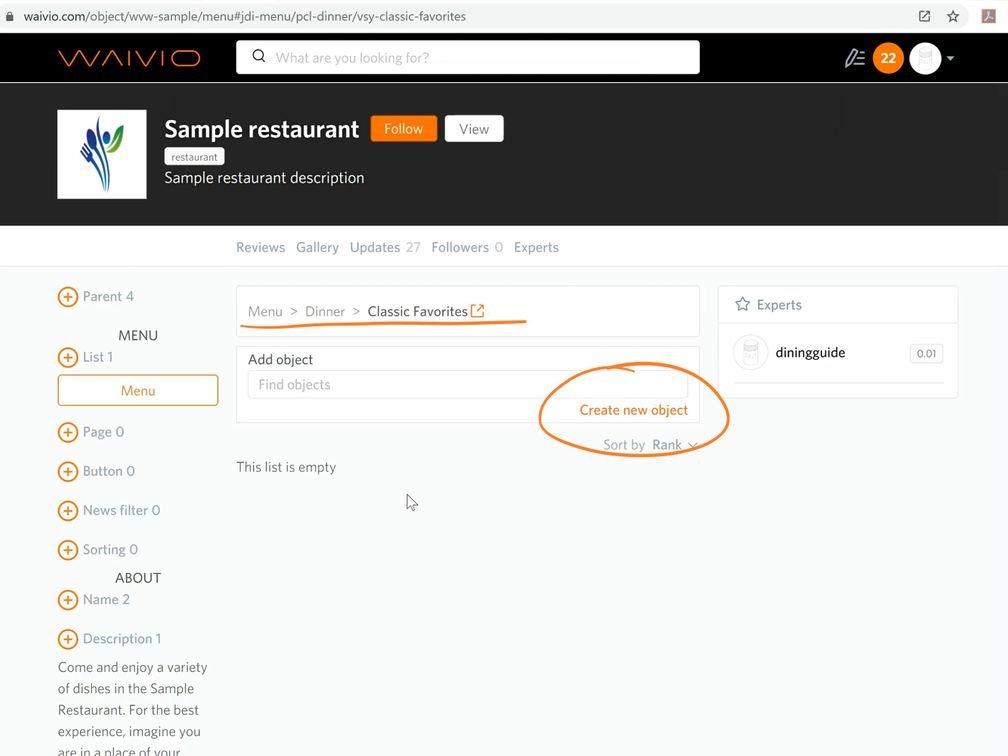Open the Followers tab
This screenshot has width=1008, height=756.
coord(460,247)
